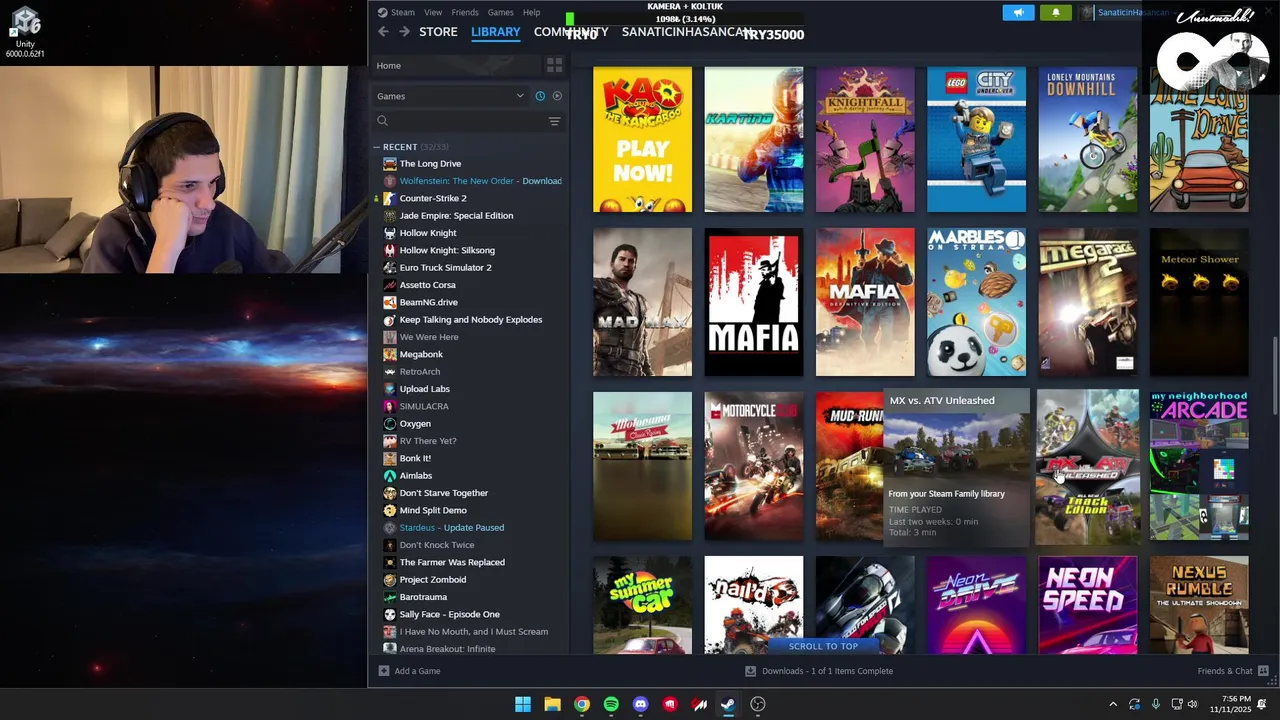Open Friends & Chat label
Screen dimensions: 1280x720
(1225, 671)
